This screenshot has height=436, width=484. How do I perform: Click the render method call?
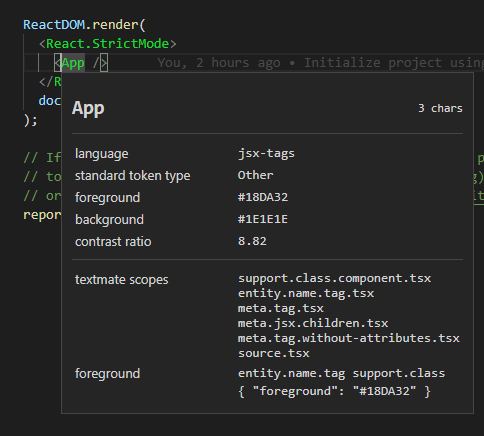pos(115,25)
